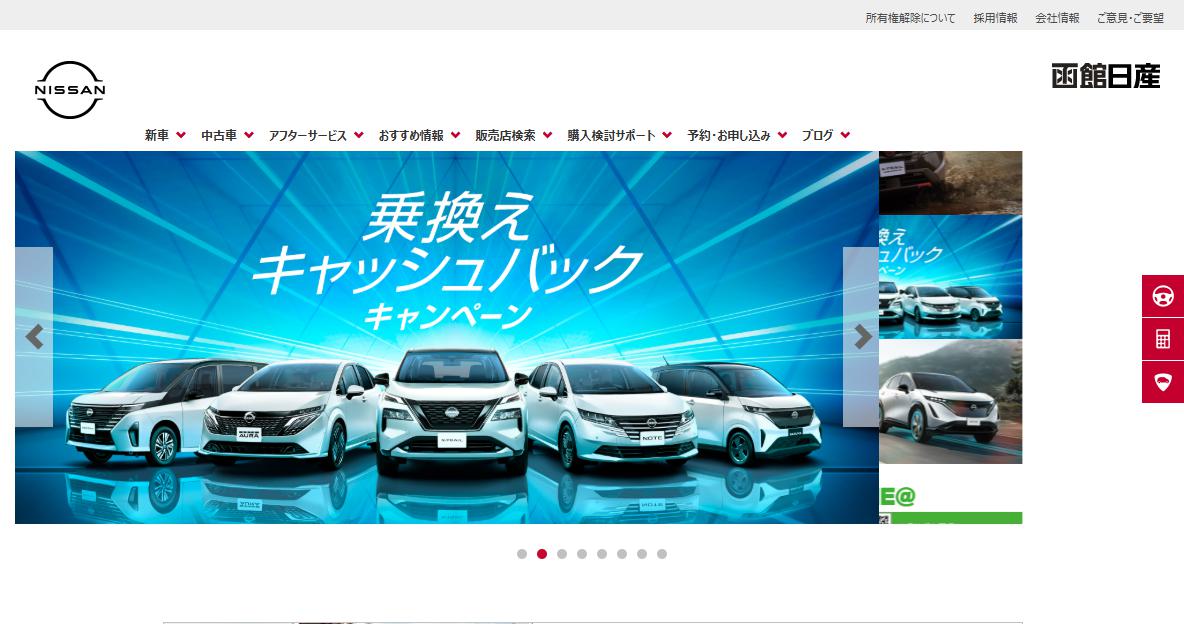Select the small cashback campaign side thumbnail
1184x624 pixels.
pyautogui.click(x=951, y=277)
